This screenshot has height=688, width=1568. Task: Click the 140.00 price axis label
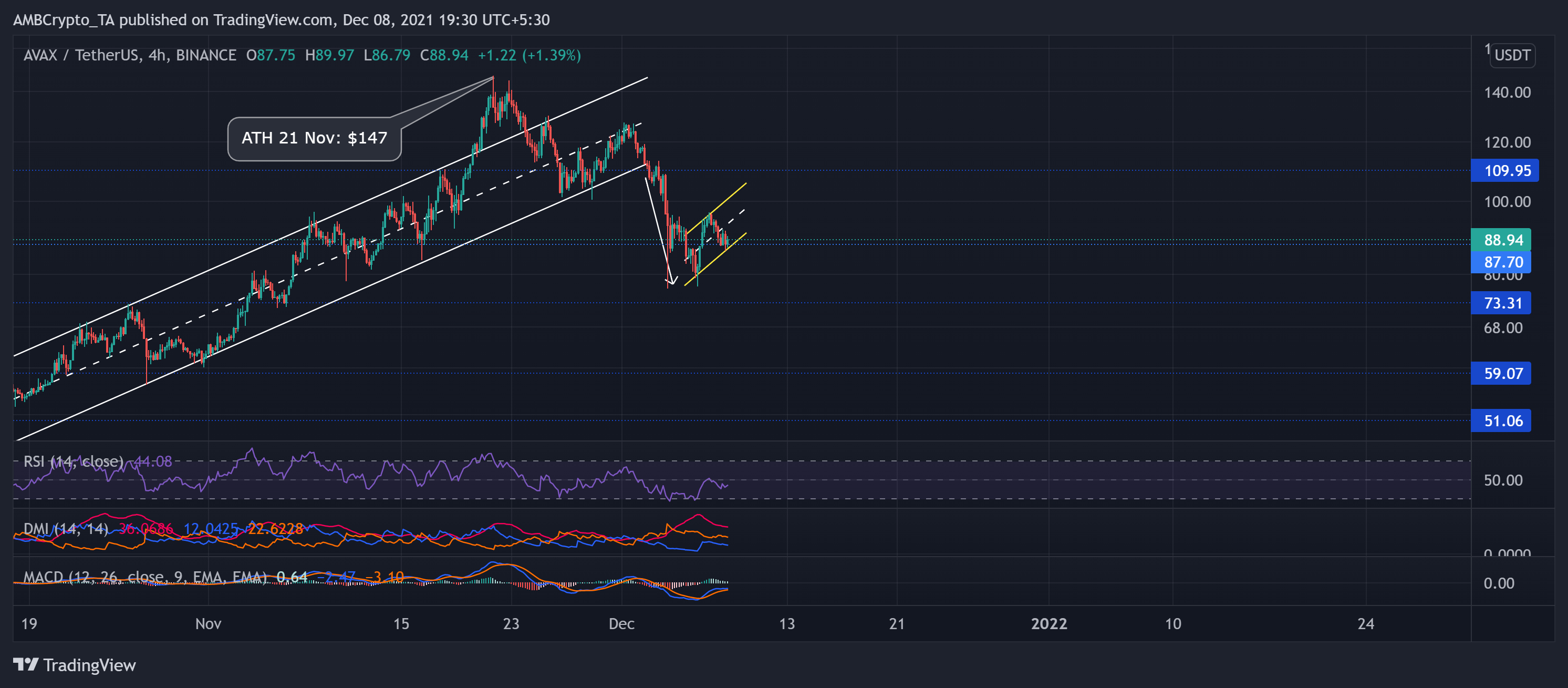click(x=1507, y=93)
